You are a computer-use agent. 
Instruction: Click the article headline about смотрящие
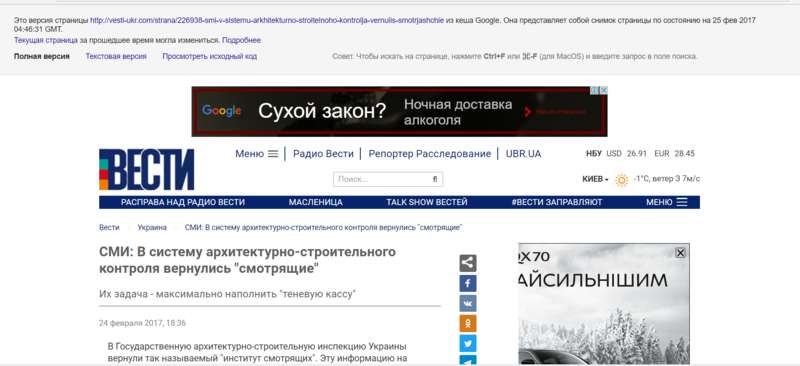coord(247,260)
